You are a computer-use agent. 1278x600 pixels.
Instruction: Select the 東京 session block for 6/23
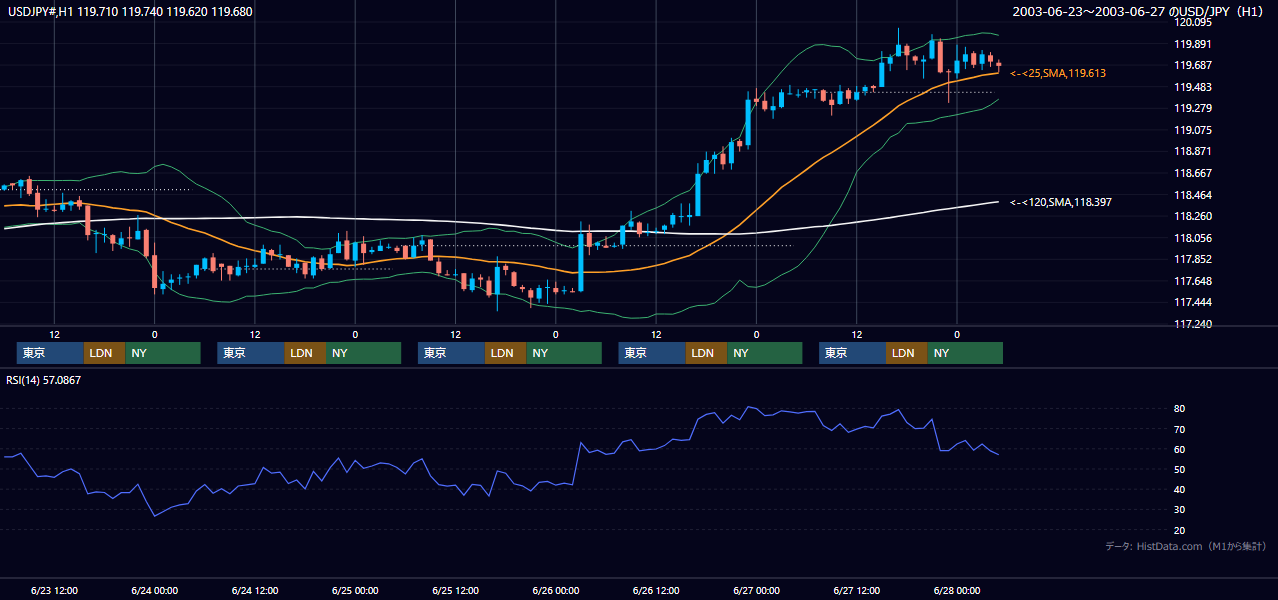click(50, 353)
